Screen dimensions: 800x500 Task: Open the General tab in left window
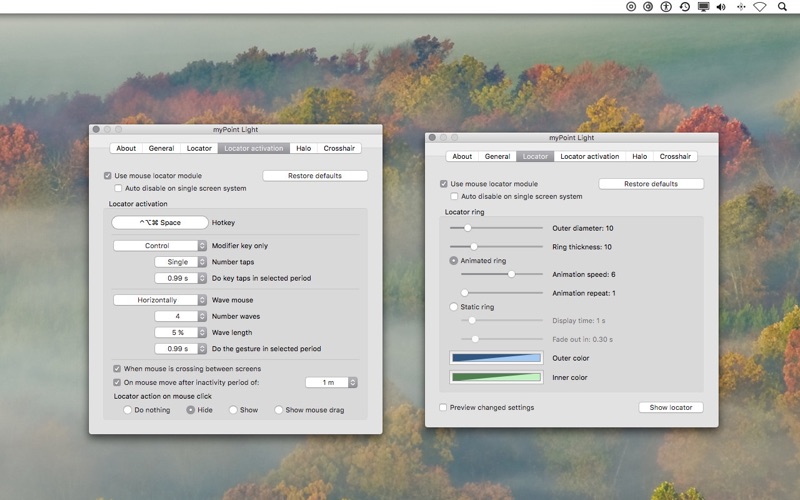click(x=161, y=148)
